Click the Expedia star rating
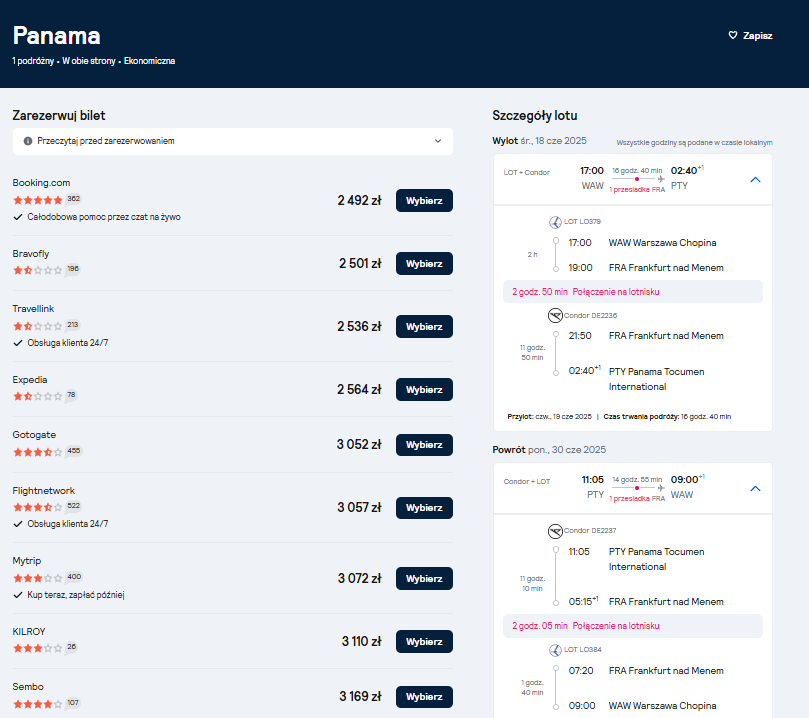This screenshot has height=718, width=809. click(x=38, y=396)
